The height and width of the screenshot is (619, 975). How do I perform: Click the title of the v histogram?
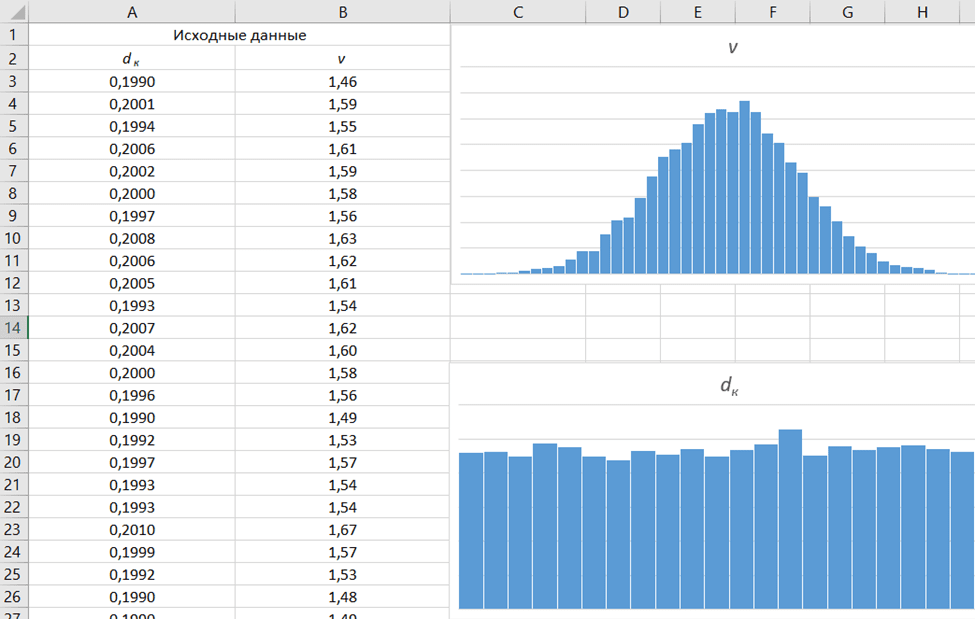733,47
